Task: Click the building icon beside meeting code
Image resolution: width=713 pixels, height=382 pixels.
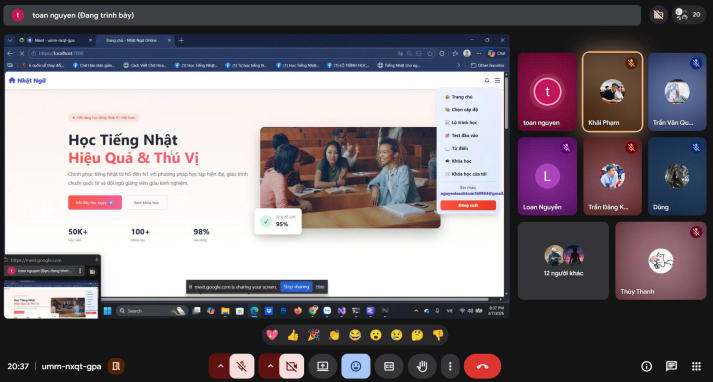Action: 116,366
